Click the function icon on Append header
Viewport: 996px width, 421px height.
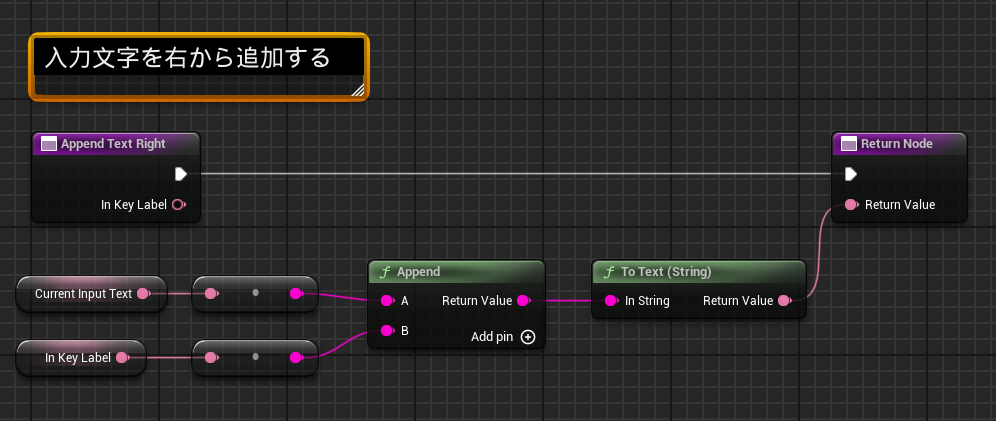385,272
